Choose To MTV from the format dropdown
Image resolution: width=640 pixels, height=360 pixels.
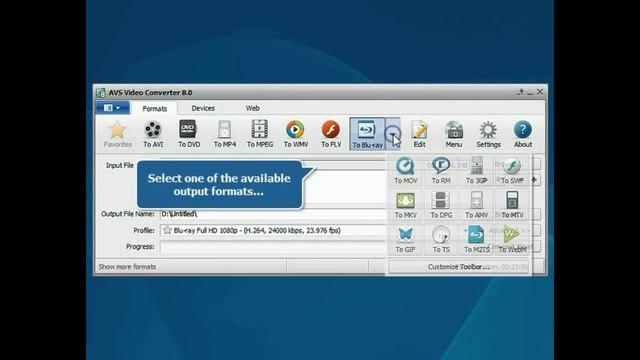point(512,205)
